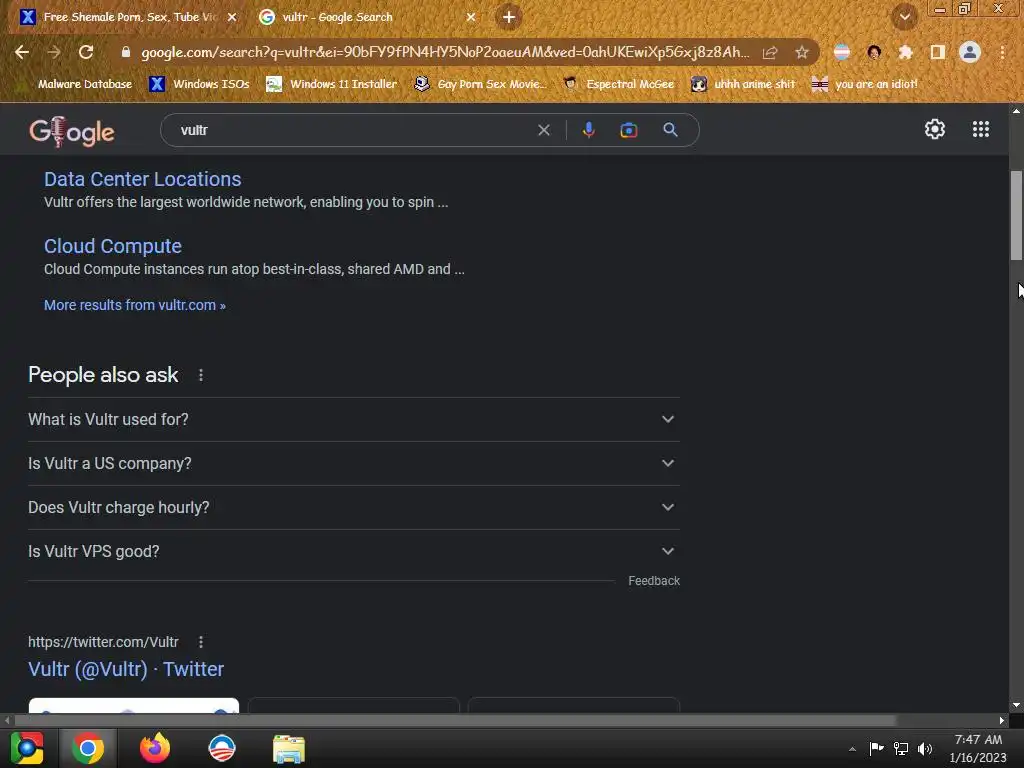Open Chrome profile avatar
Screen dimensions: 1024x768
point(969,52)
